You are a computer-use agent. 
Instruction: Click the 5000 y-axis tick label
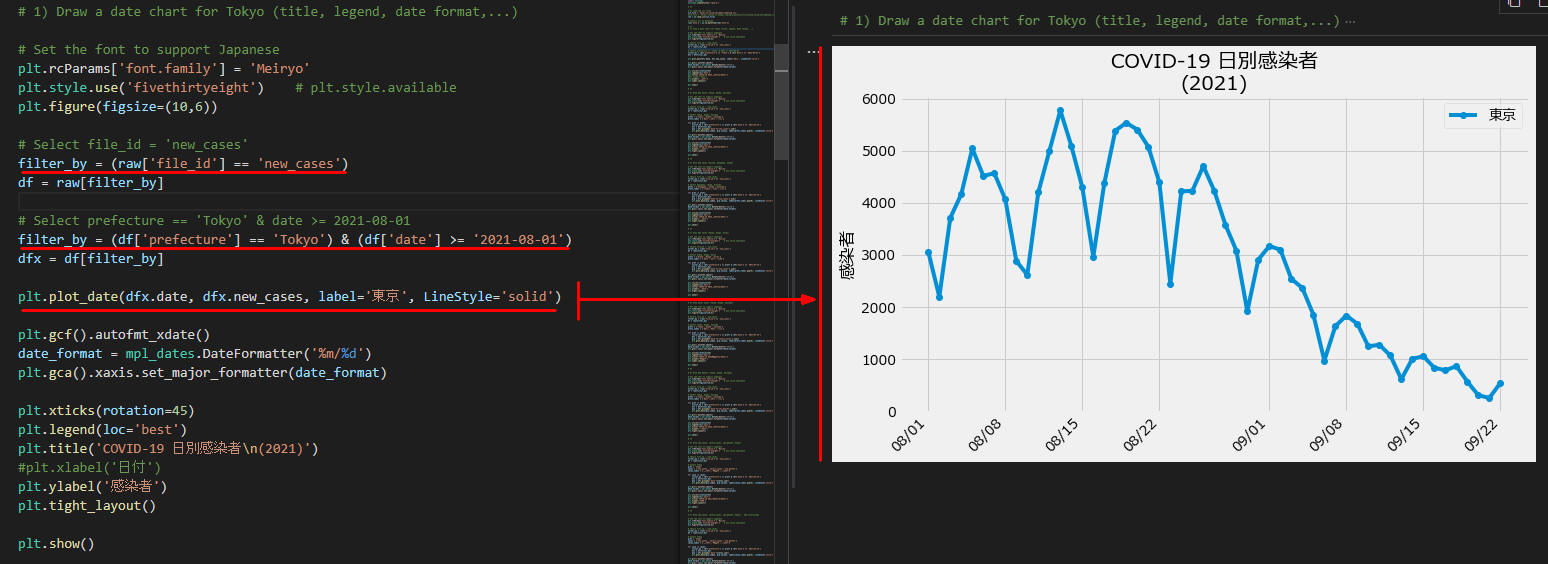pos(878,151)
